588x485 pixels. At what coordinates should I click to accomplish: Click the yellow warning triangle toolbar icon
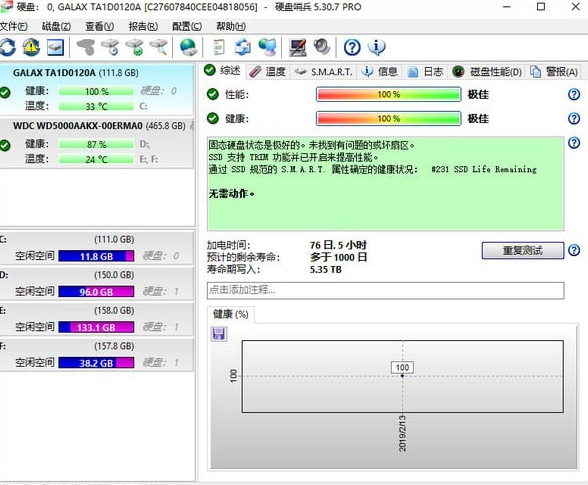32,48
